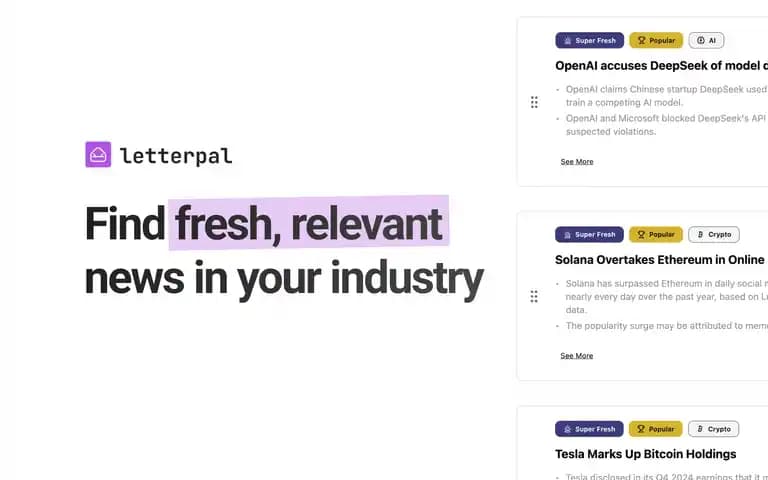Expand See More on the Solana article
This screenshot has width=768, height=480.
tap(576, 356)
